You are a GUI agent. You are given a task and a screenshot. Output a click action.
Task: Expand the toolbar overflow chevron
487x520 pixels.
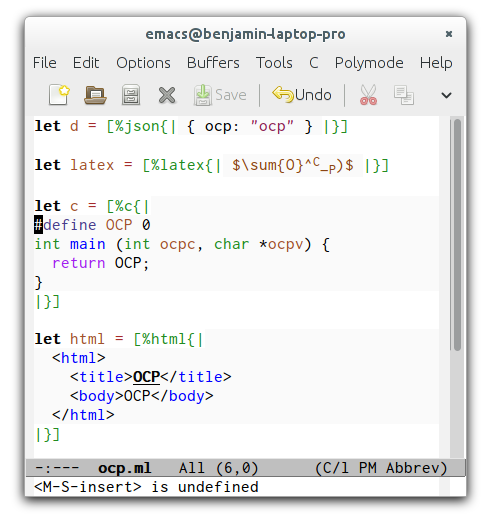446,95
